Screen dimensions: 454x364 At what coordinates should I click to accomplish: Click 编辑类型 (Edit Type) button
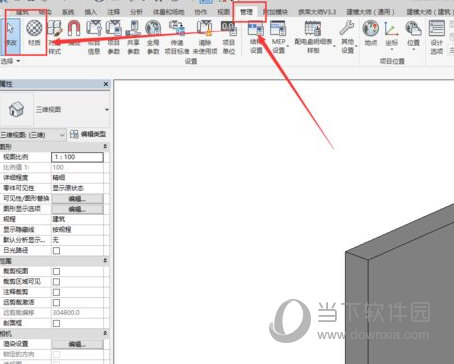pyautogui.click(x=88, y=134)
